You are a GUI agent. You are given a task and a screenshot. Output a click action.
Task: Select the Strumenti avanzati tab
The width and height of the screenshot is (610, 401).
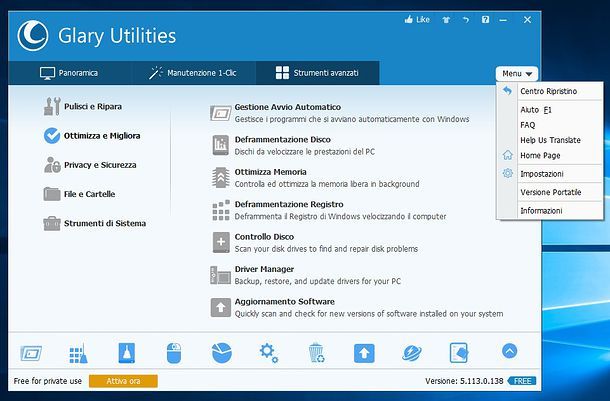click(x=317, y=73)
